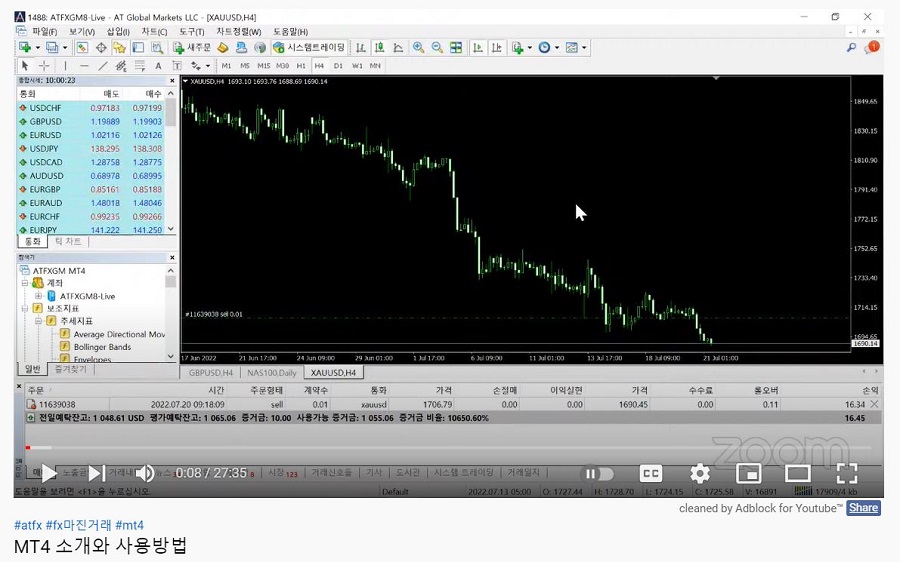Close the Navigator panel
900x562 pixels.
pyautogui.click(x=172, y=258)
